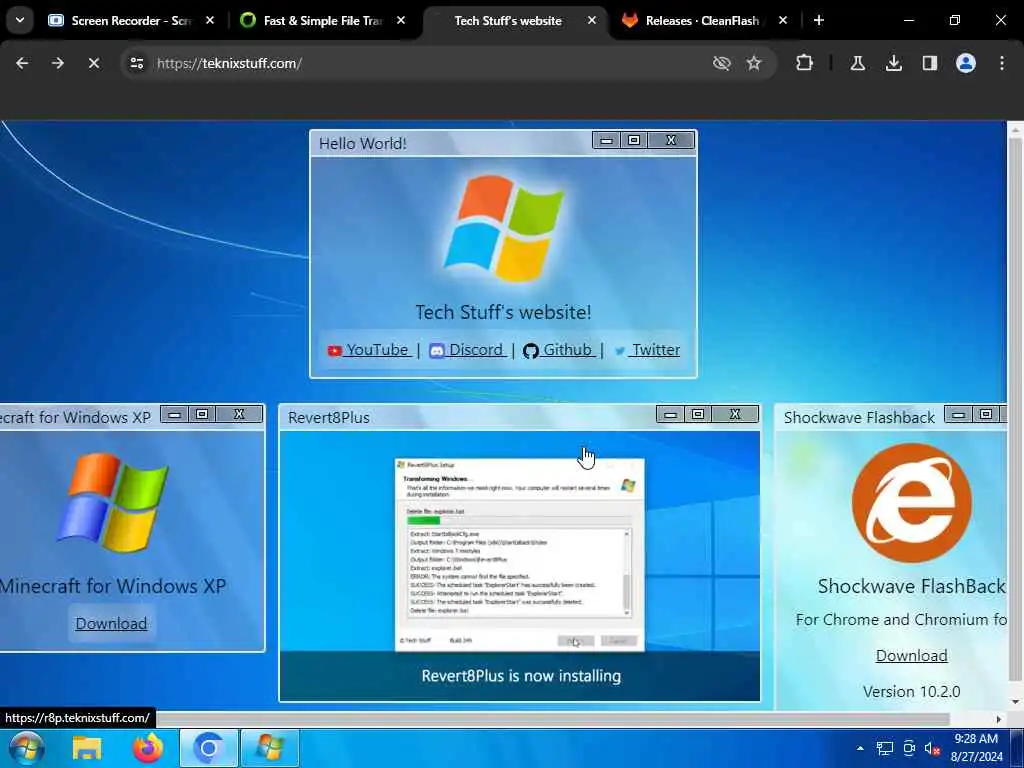The image size is (1024, 768).
Task: Click the Version 10.2.0 text
Action: tap(911, 692)
